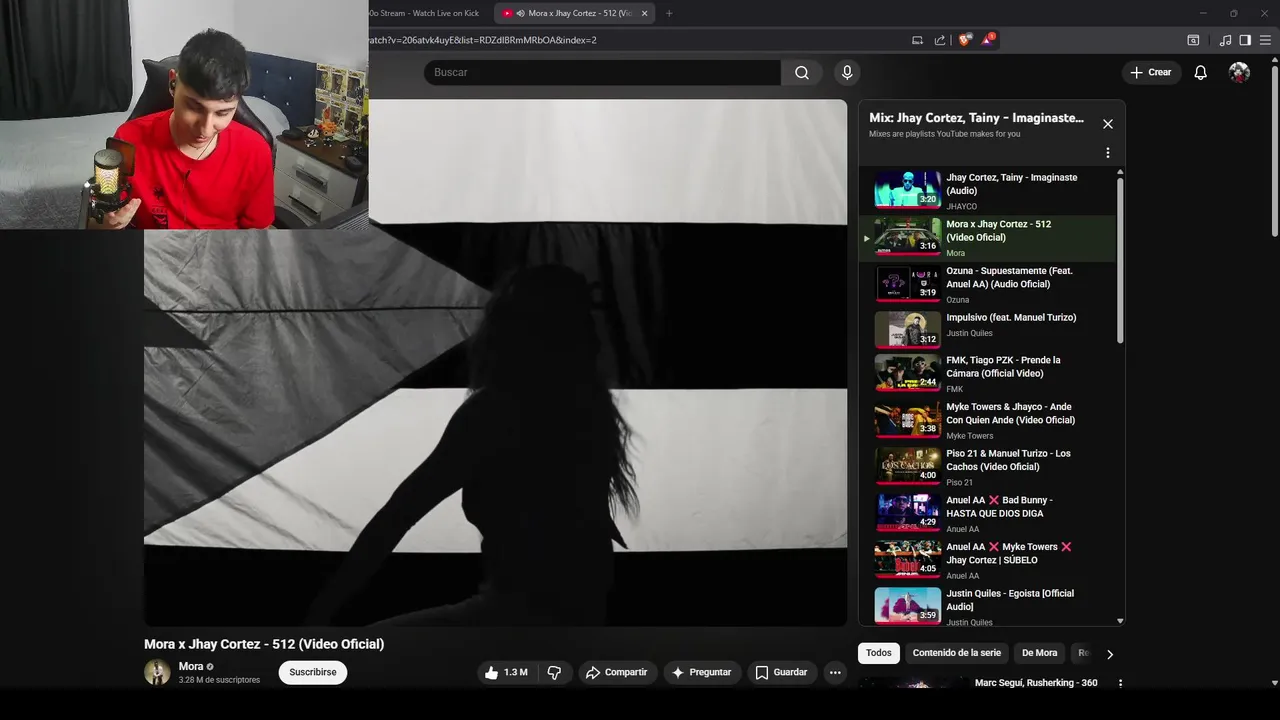The width and height of the screenshot is (1280, 720).
Task: Save video with Guardar
Action: pyautogui.click(x=781, y=672)
